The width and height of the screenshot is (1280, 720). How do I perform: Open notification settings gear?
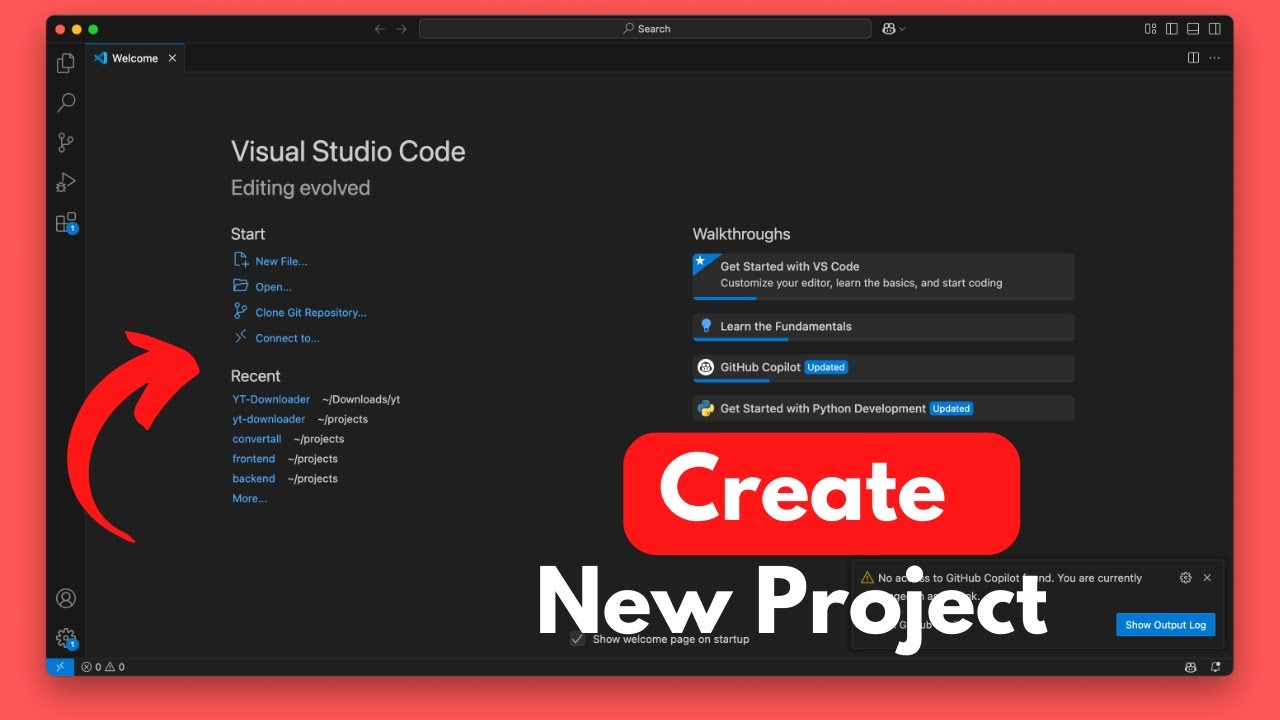1186,578
